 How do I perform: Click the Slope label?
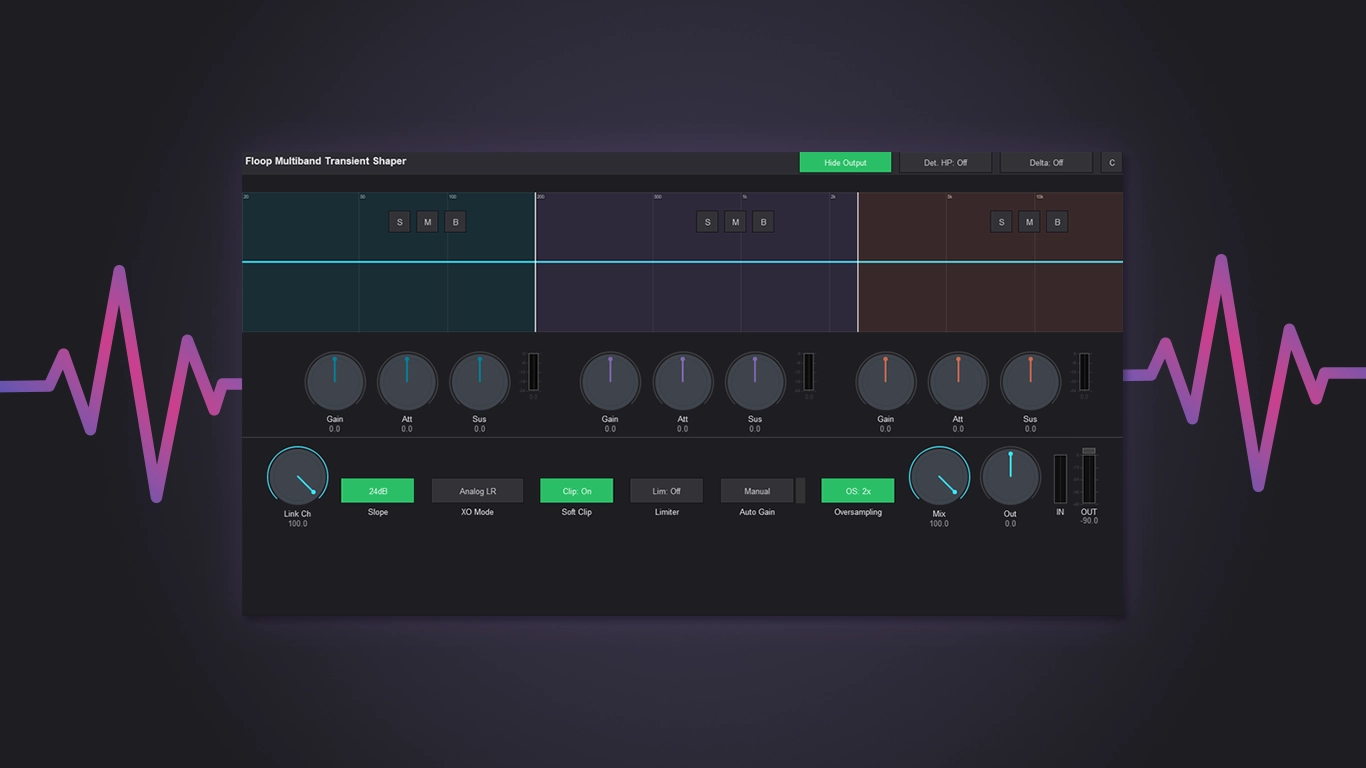(378, 512)
